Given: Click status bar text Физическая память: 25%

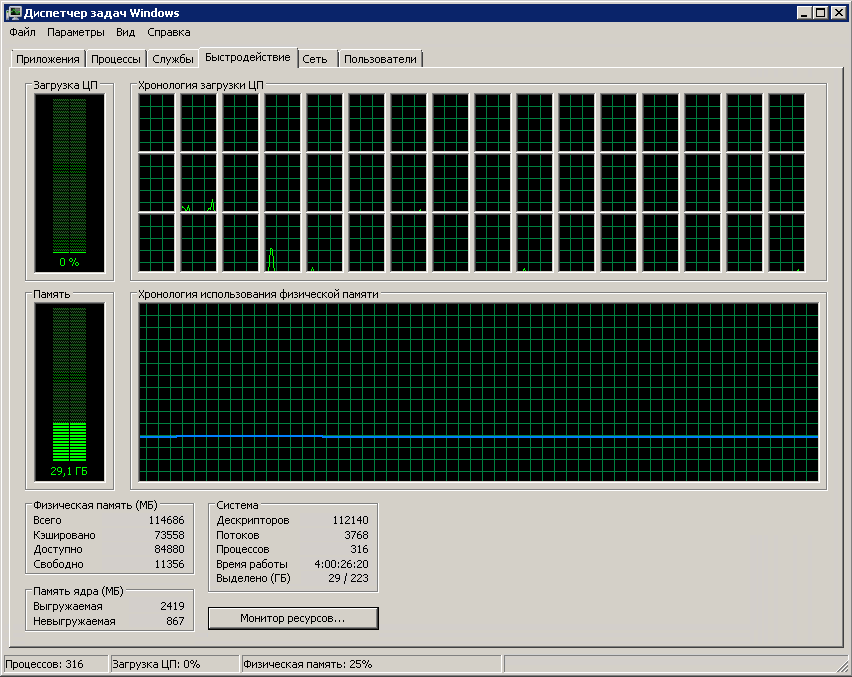Looking at the screenshot, I should [308, 664].
